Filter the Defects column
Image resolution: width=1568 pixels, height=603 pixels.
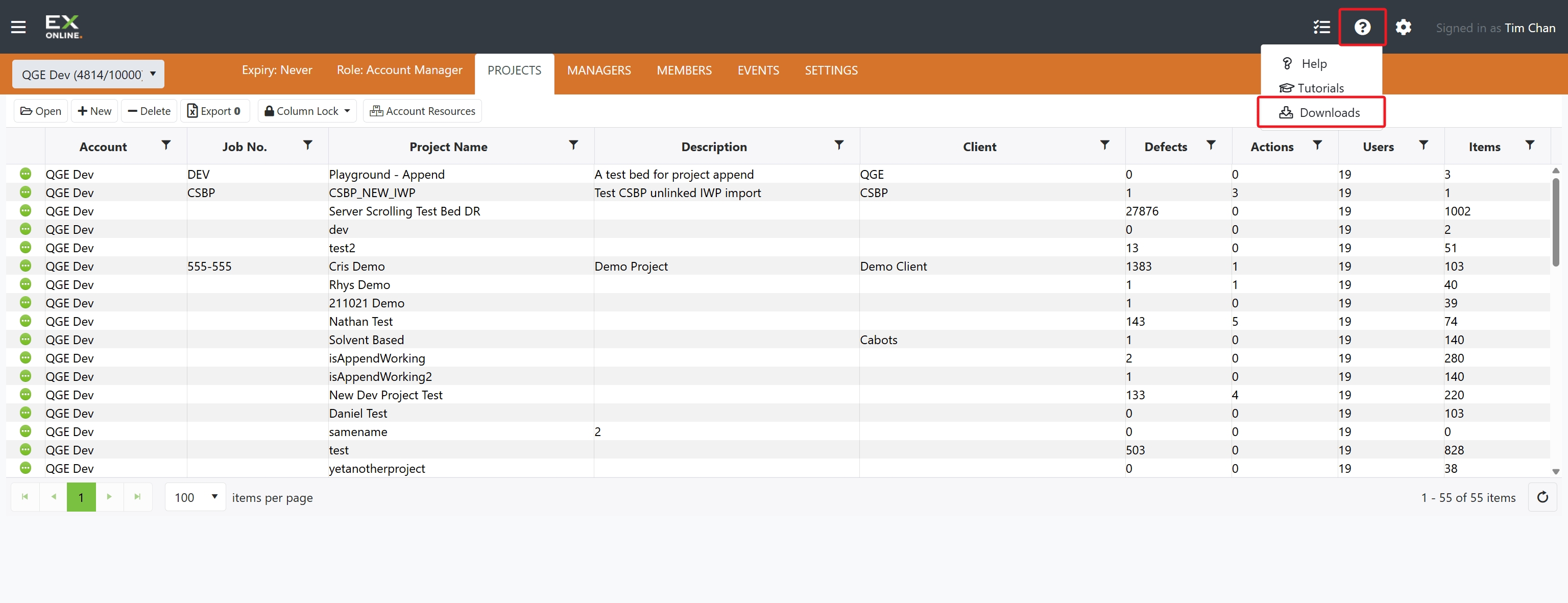pyautogui.click(x=1211, y=145)
